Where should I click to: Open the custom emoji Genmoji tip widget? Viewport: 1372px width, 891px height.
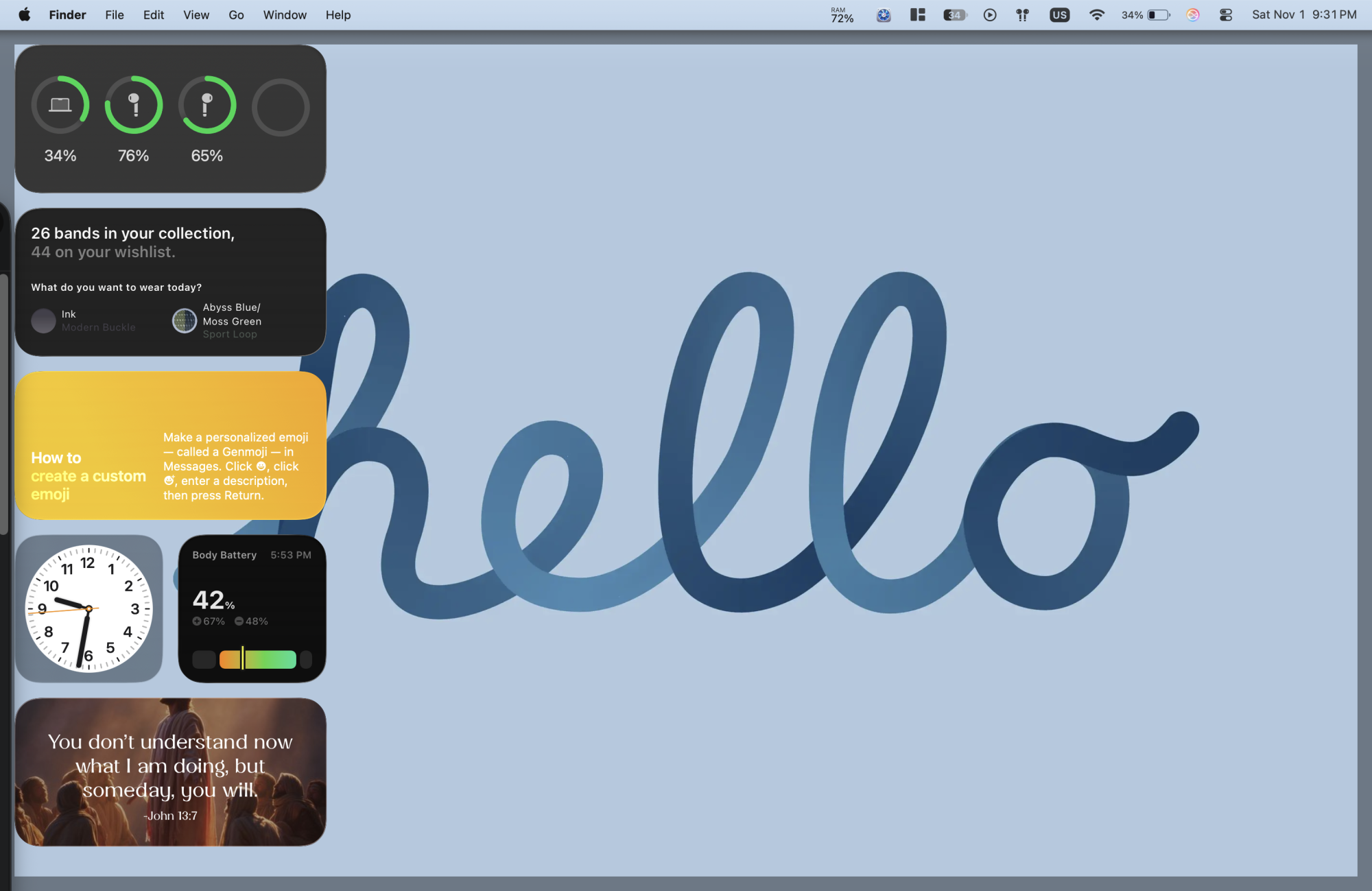pyautogui.click(x=170, y=446)
